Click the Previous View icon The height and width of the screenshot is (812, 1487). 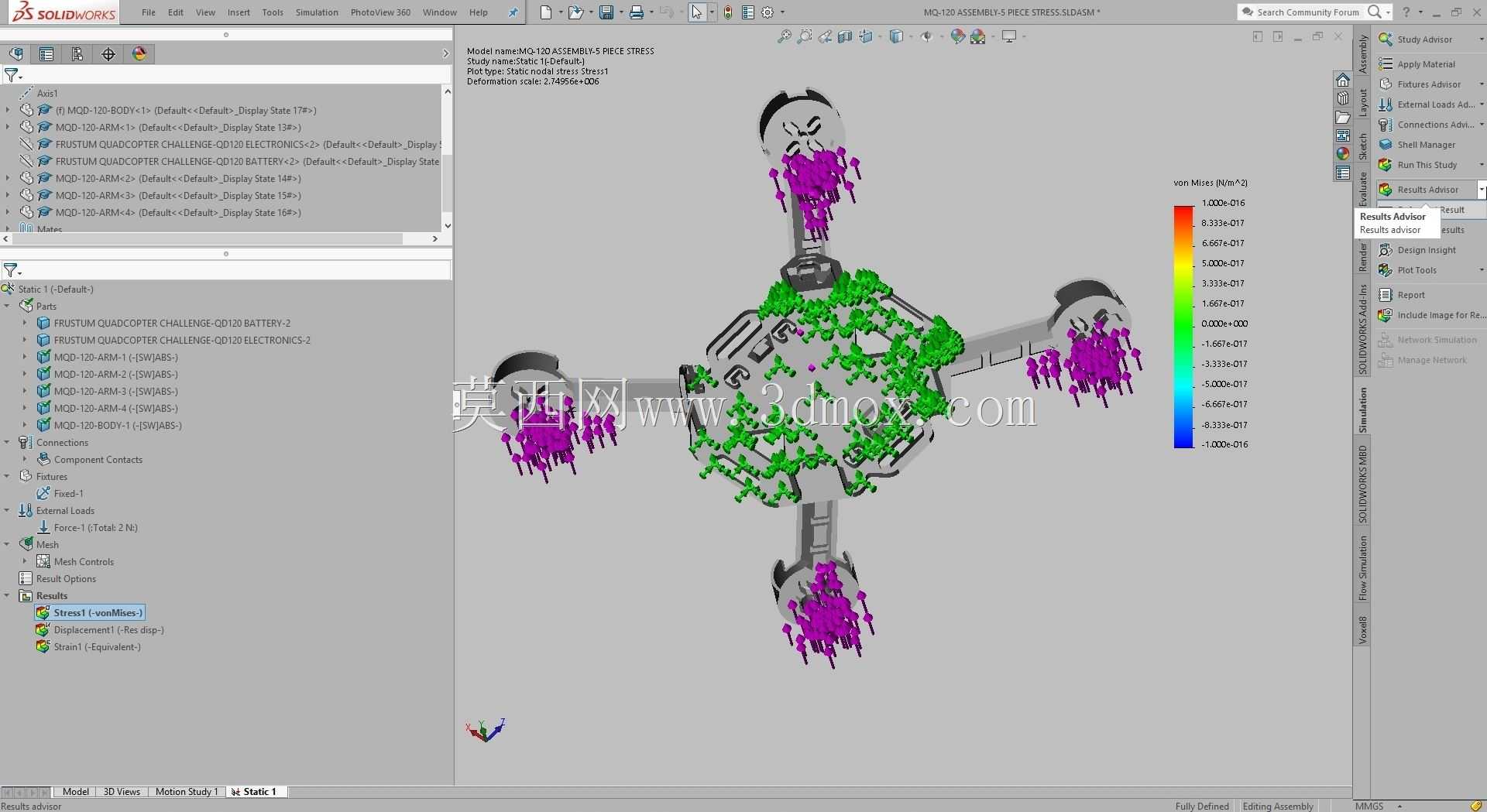coord(825,36)
